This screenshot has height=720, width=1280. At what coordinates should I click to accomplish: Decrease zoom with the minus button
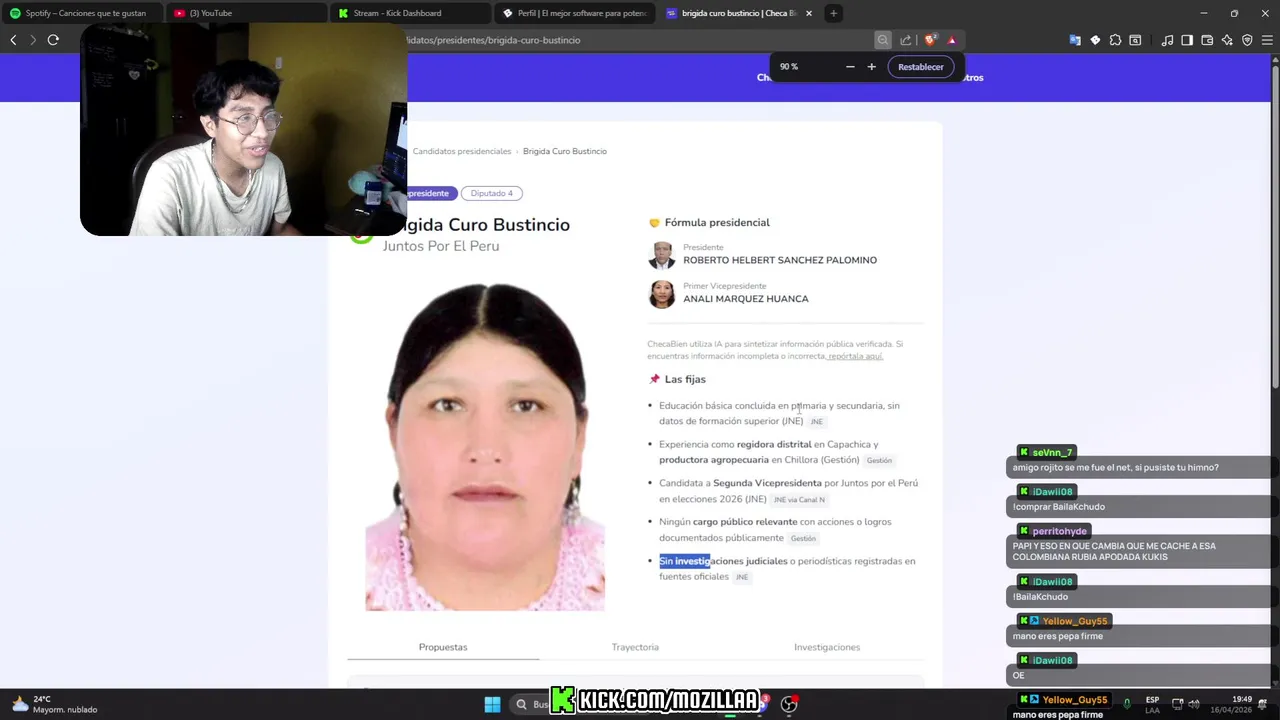pos(850,67)
